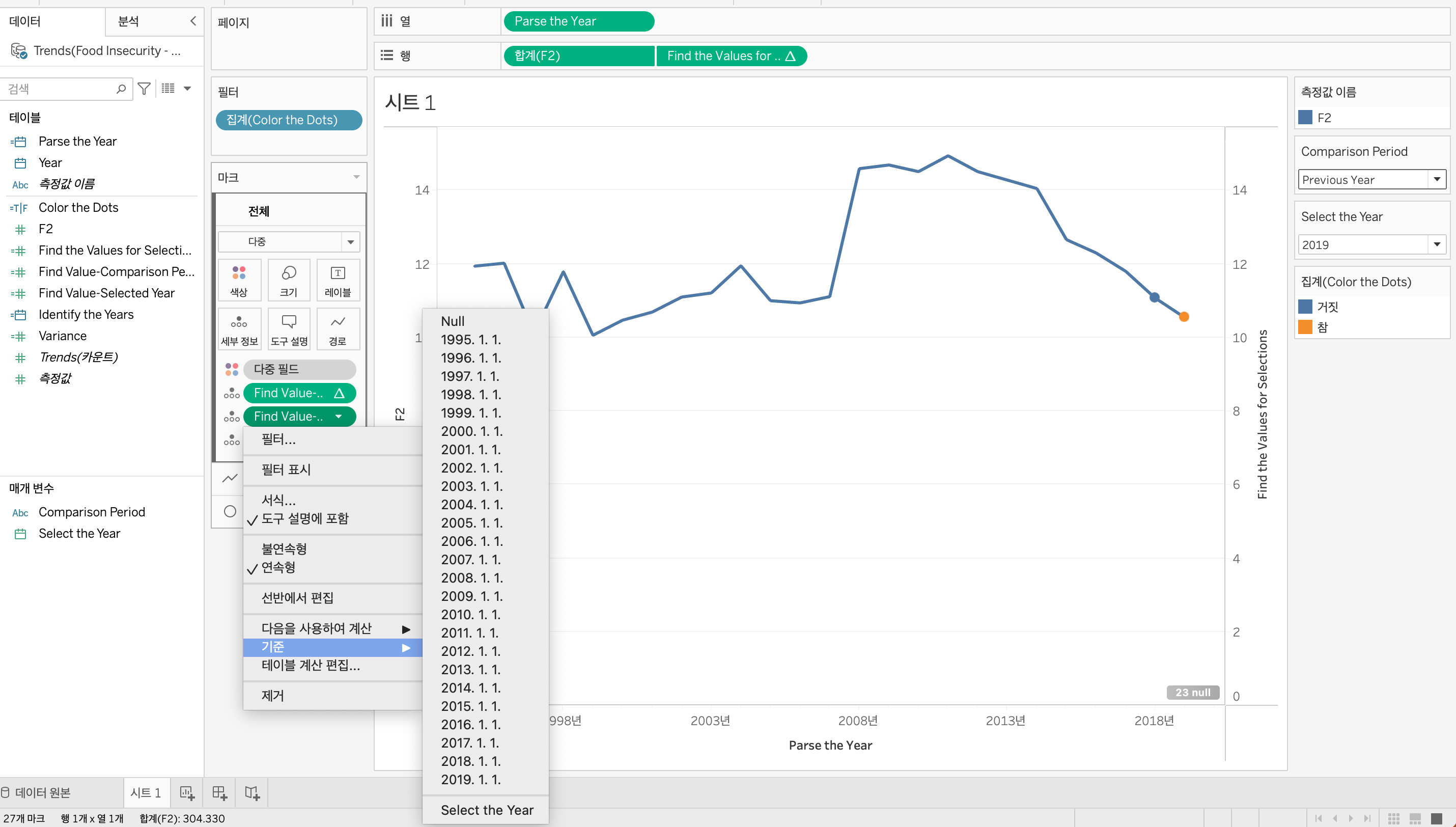Open the Find Value pill dropdown arrow
The image size is (1456, 827).
click(x=339, y=417)
